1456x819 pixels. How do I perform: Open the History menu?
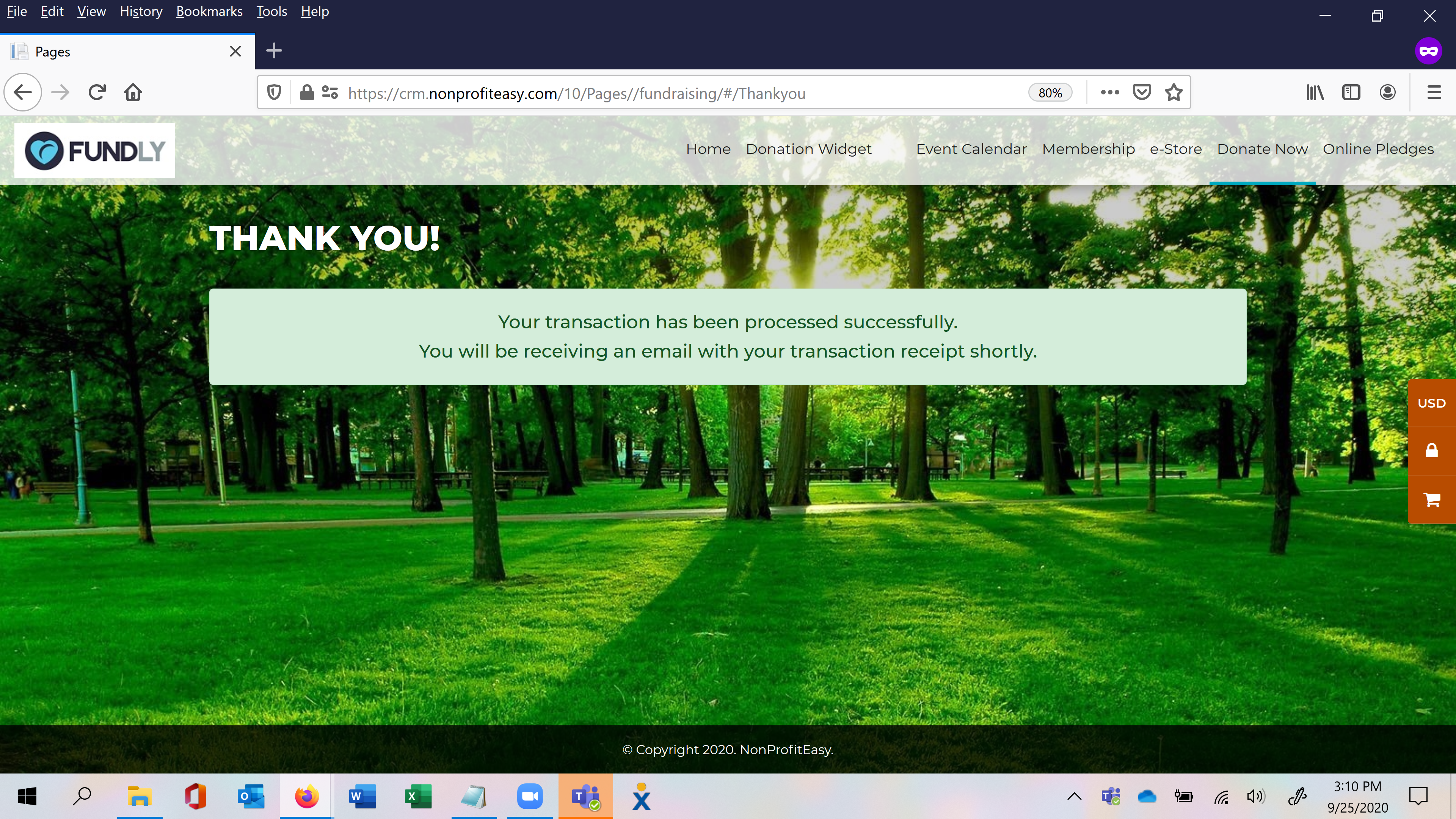tap(141, 11)
